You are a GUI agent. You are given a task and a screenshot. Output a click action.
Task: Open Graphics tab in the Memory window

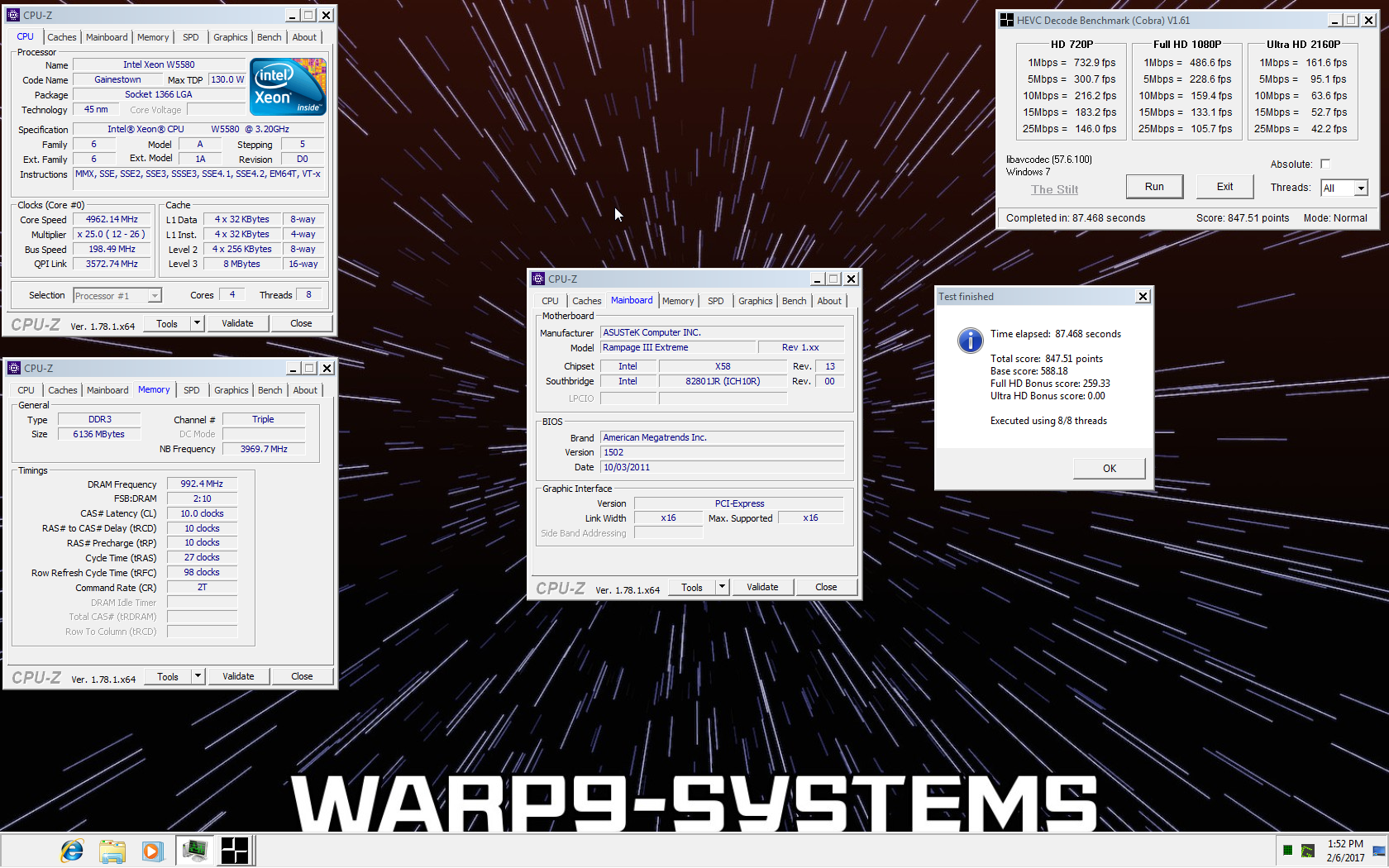[x=231, y=390]
